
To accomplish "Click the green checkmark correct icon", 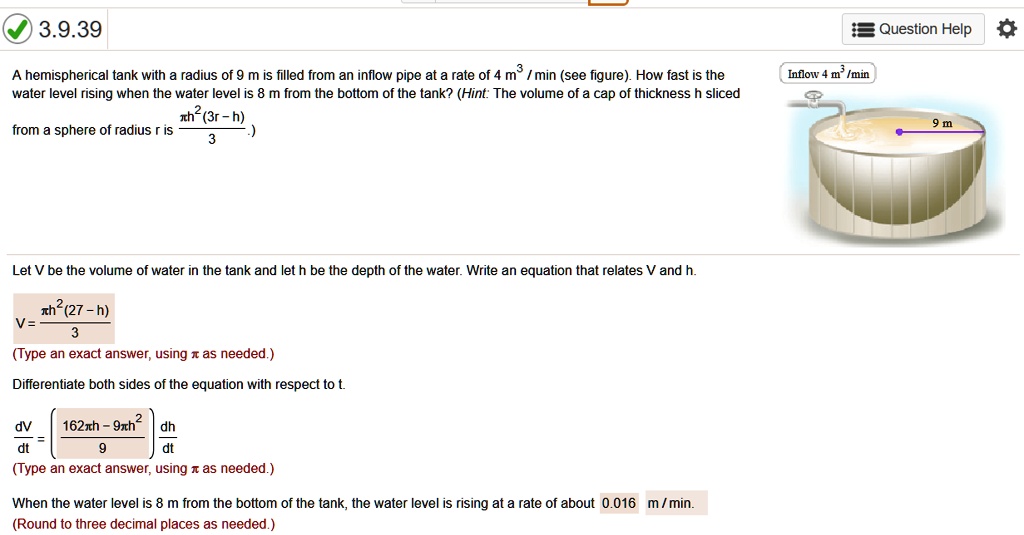I will 17,30.
